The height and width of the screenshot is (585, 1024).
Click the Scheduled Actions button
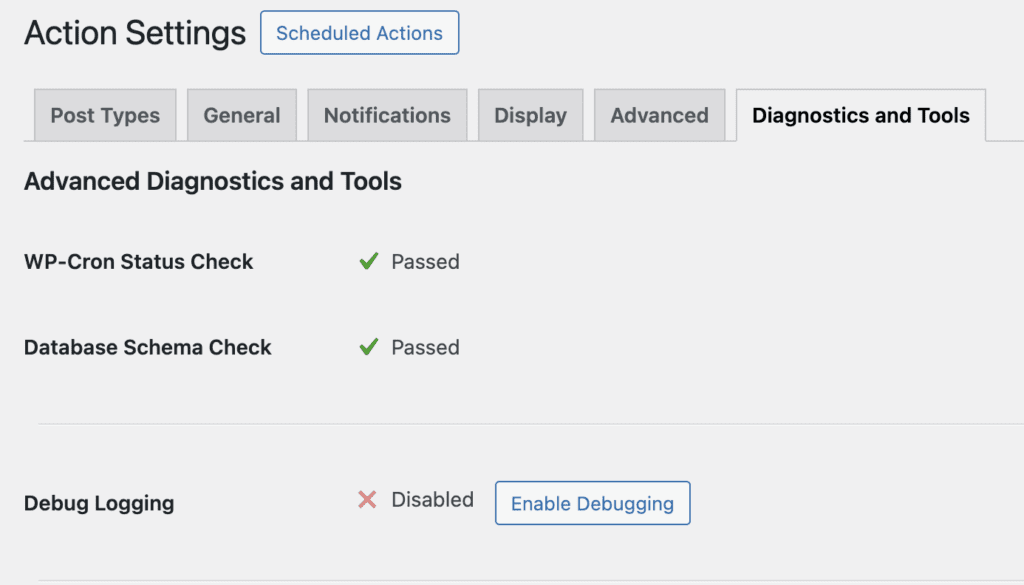[359, 33]
